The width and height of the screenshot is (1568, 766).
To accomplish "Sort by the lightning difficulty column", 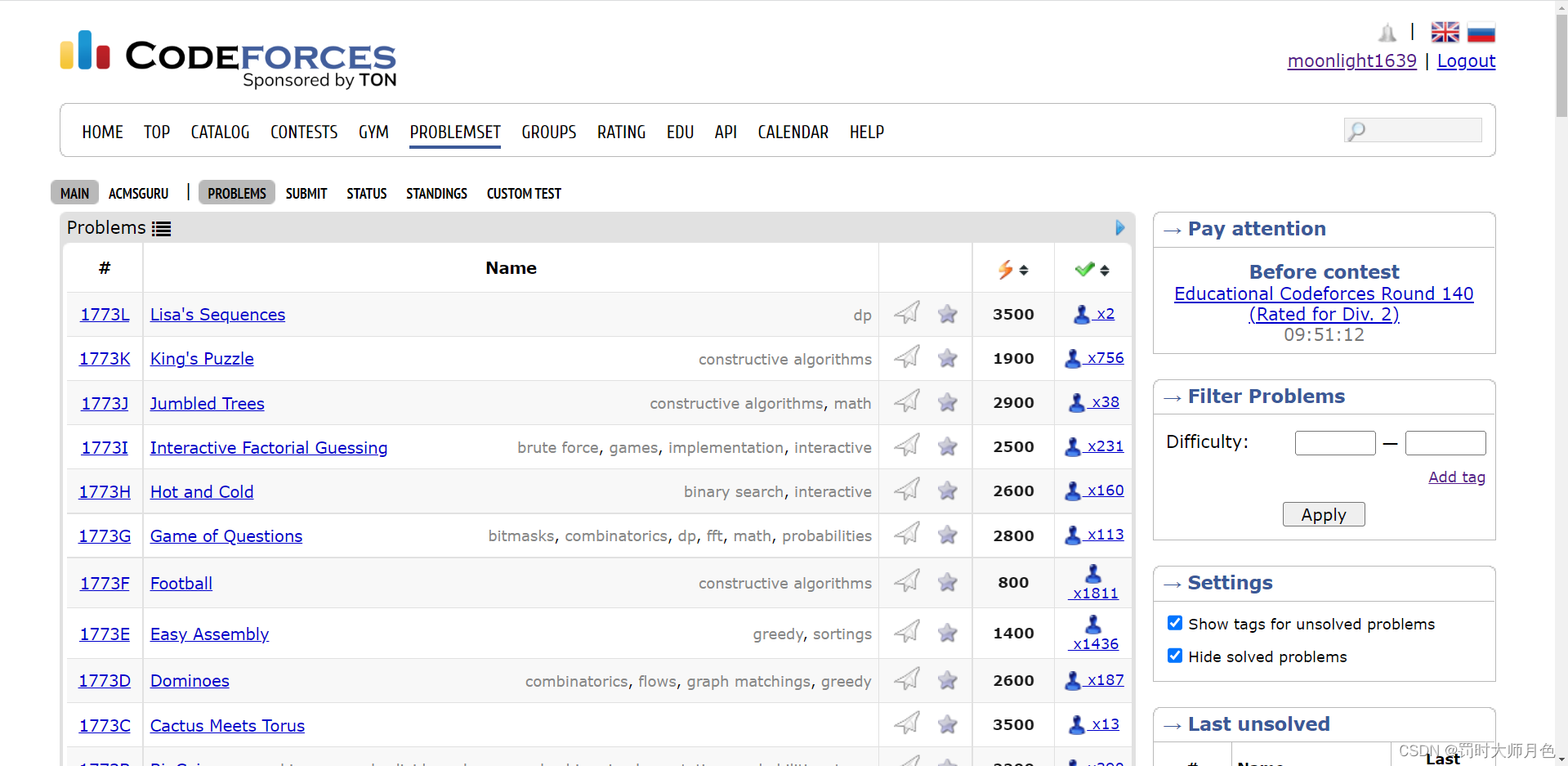I will tap(1013, 270).
